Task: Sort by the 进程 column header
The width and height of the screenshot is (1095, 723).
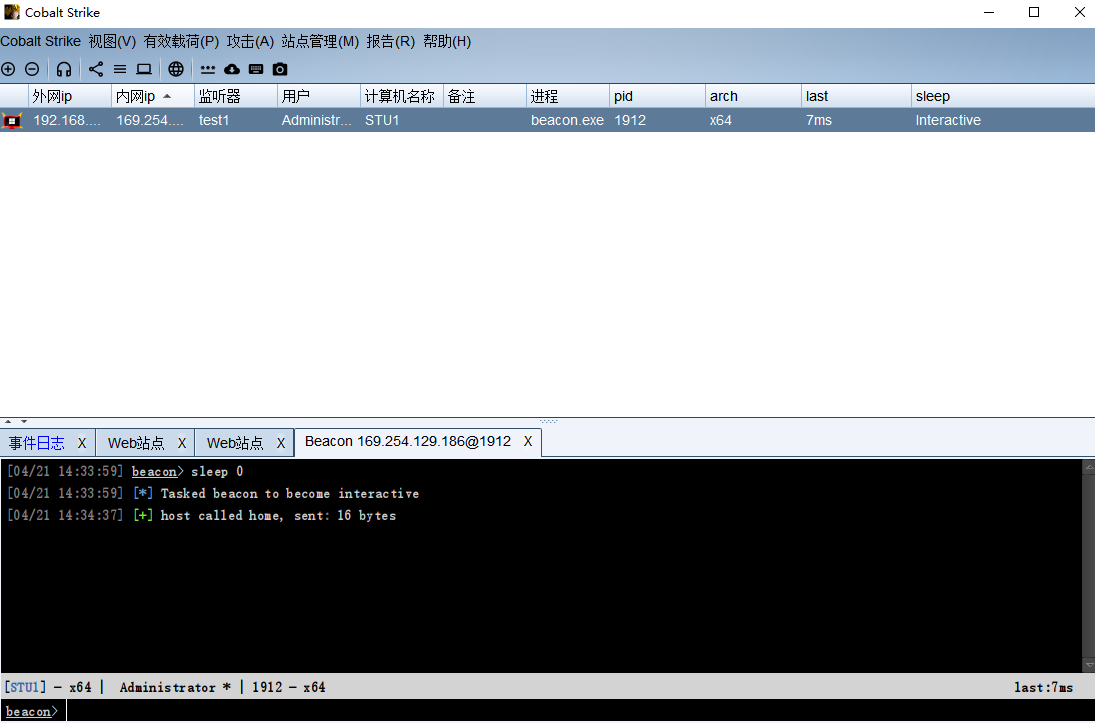Action: [568, 96]
